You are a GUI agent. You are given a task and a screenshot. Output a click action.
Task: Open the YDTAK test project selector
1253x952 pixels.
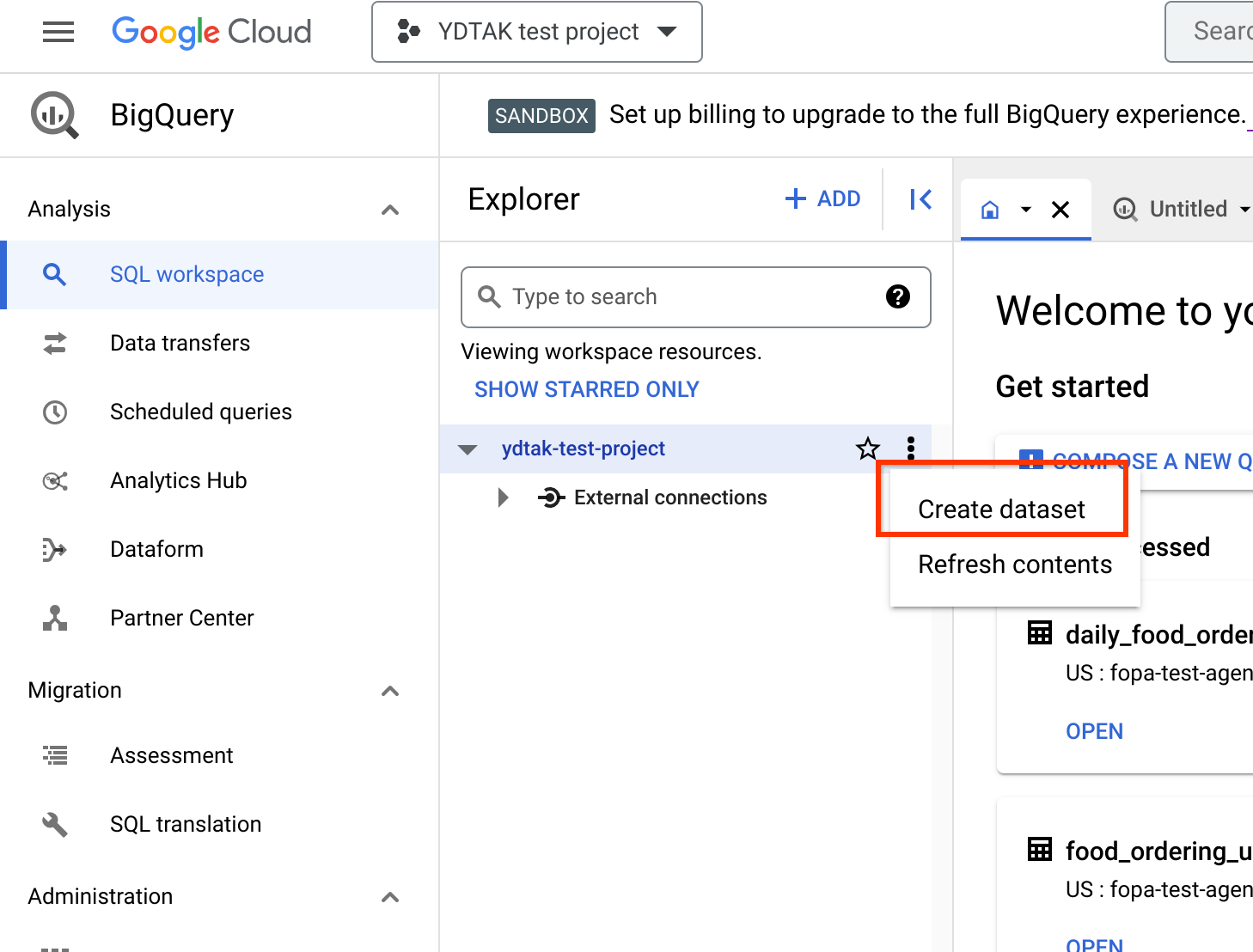(537, 32)
